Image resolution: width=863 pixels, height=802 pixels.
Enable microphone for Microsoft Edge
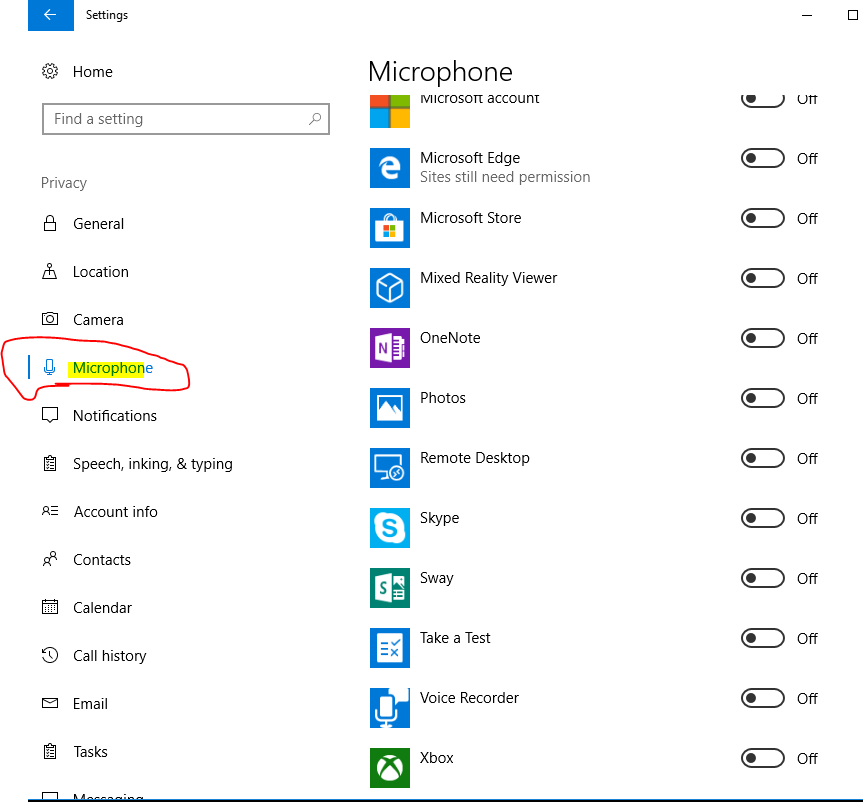click(762, 159)
